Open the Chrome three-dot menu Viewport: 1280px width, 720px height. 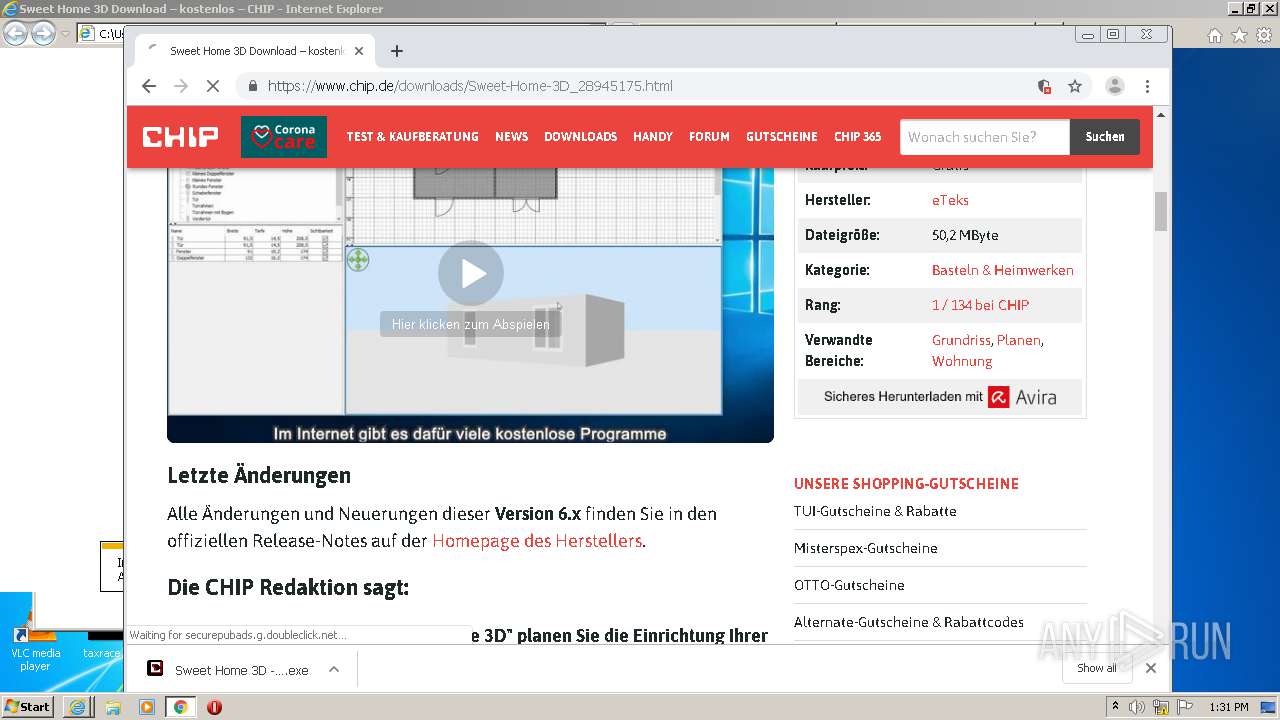pyautogui.click(x=1147, y=86)
